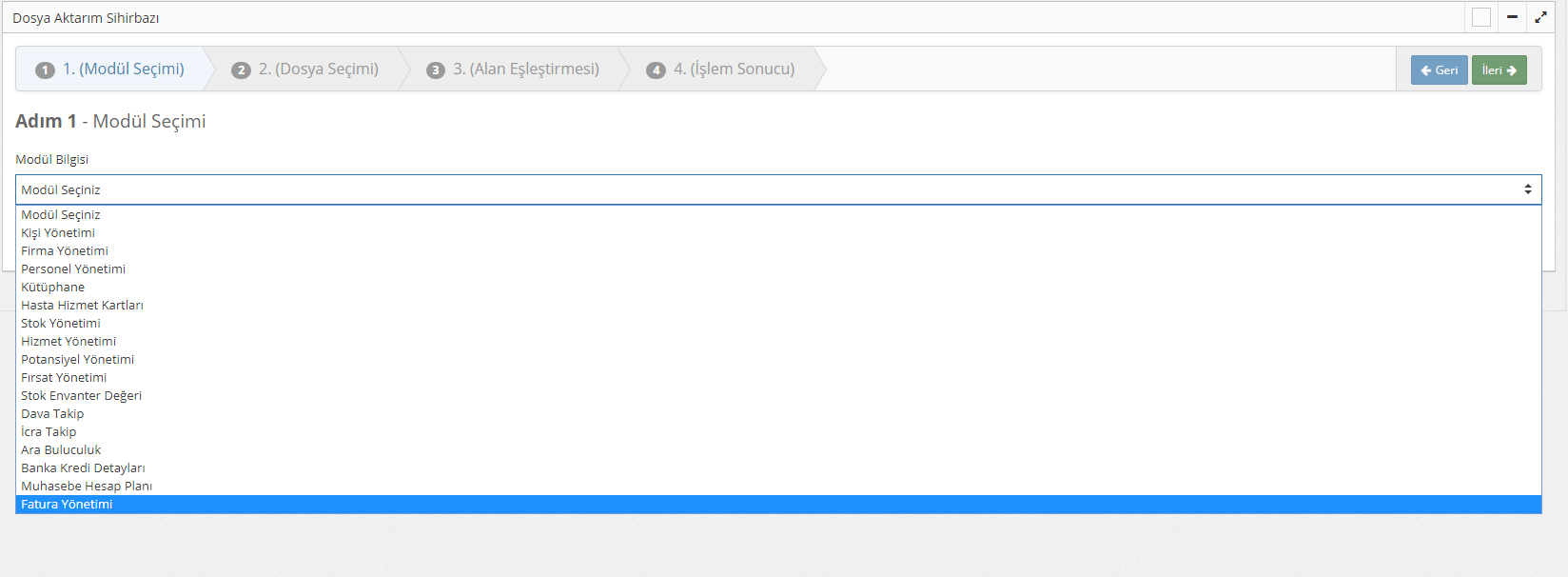Select the Kütüphane module option
The width and height of the screenshot is (1568, 577).
[x=53, y=288]
